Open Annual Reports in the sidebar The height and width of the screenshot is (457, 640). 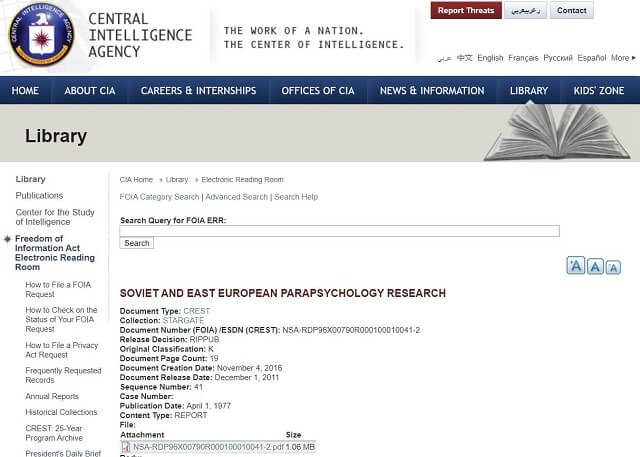(52, 396)
